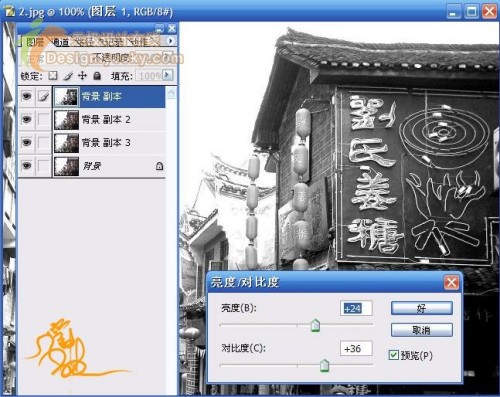Hide the 背景 layer

[x=27, y=166]
